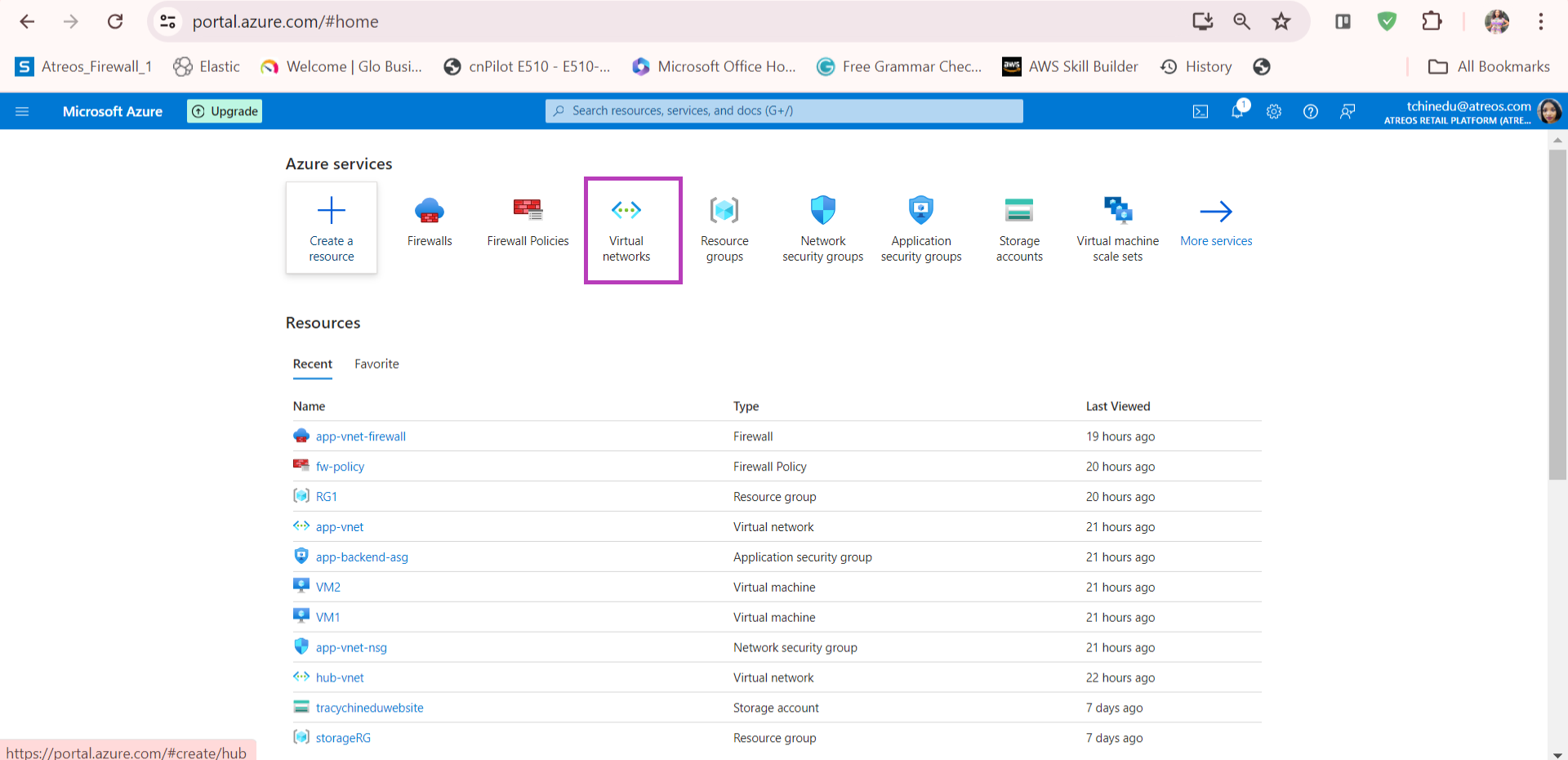Bookmark this page with the star icon
This screenshot has width=1568, height=760.
pos(1281,21)
